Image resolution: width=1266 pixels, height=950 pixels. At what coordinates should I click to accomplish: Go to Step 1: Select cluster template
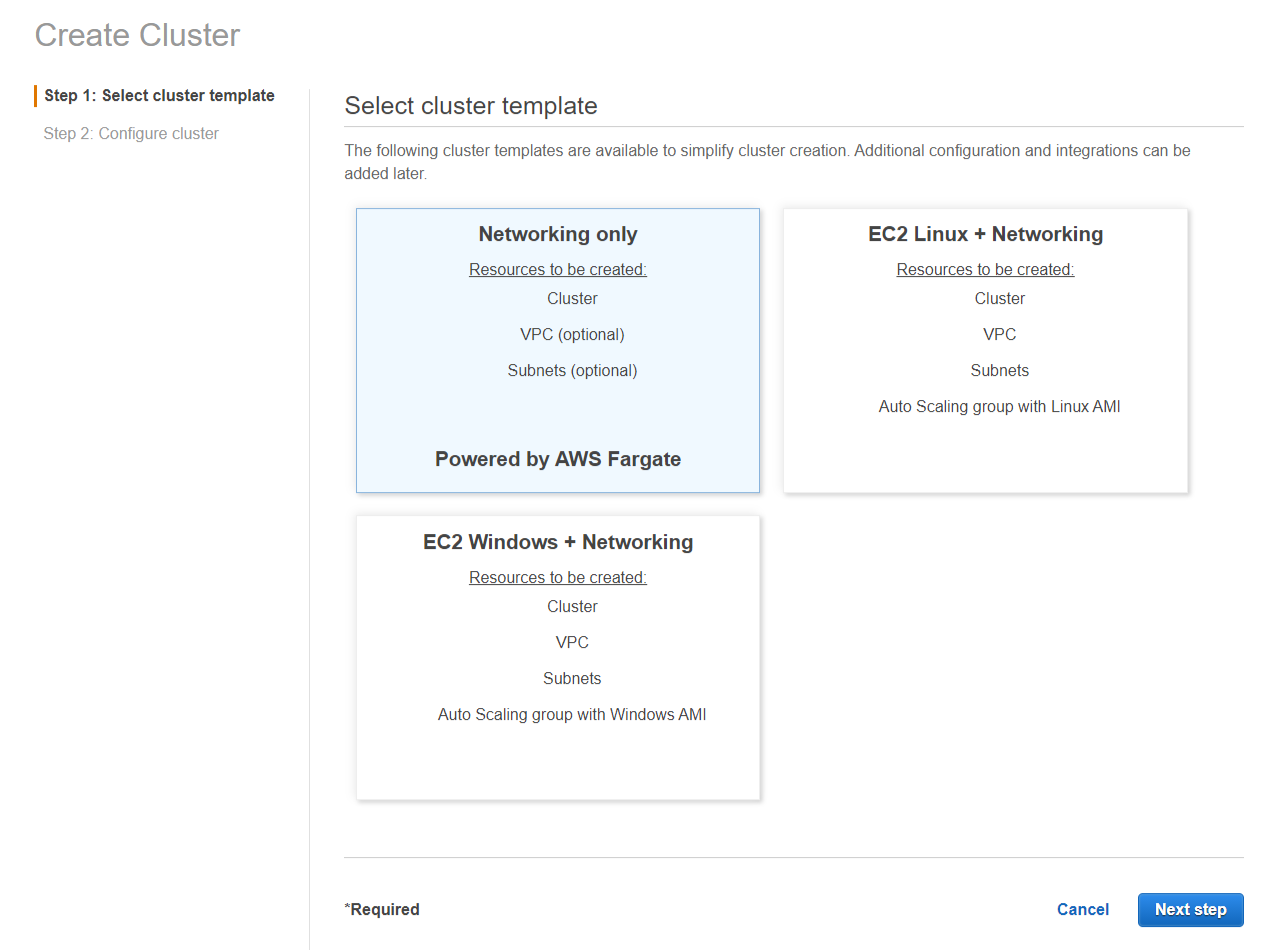pos(159,96)
